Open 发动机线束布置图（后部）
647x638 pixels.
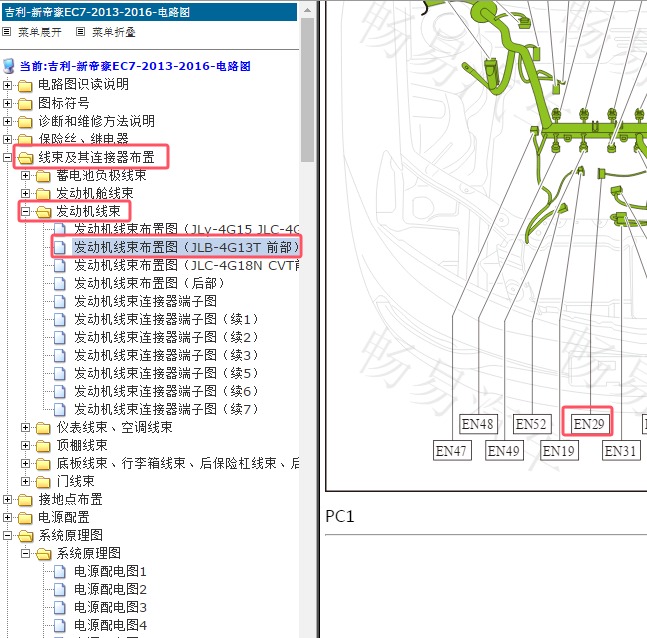point(149,284)
